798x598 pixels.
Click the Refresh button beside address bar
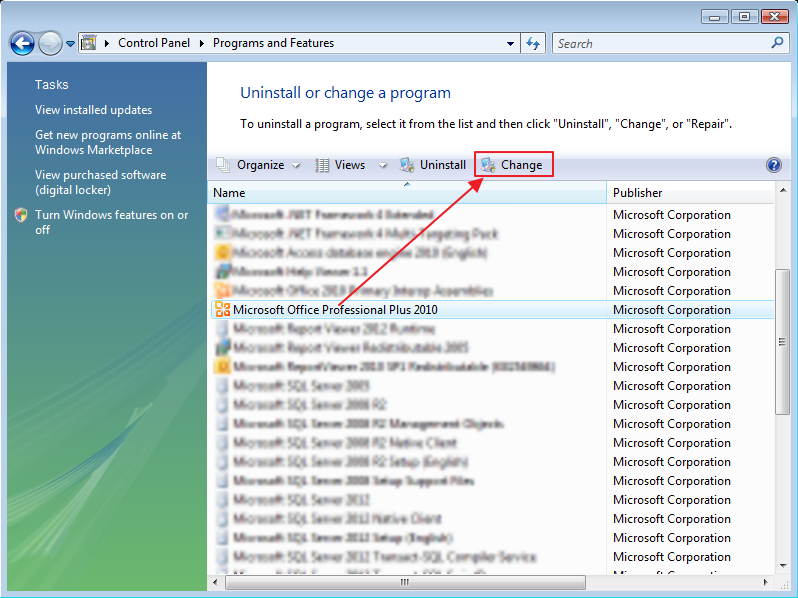(534, 43)
